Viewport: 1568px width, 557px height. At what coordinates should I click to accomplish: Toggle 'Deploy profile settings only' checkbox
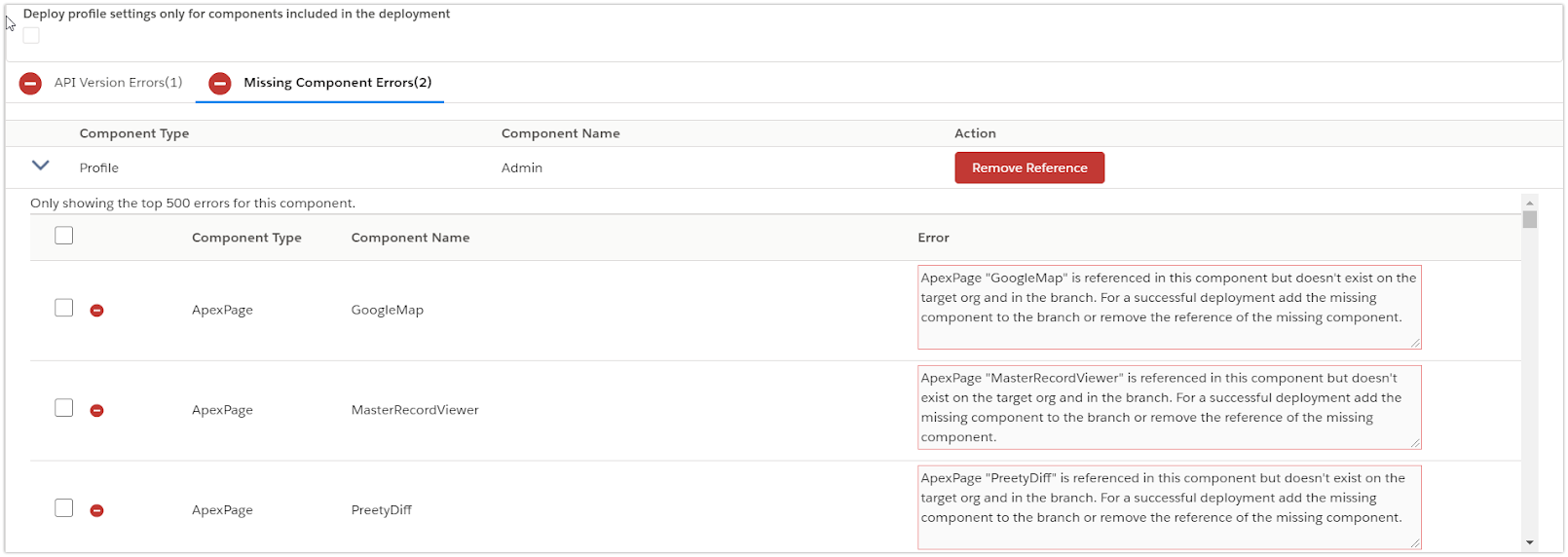(31, 36)
